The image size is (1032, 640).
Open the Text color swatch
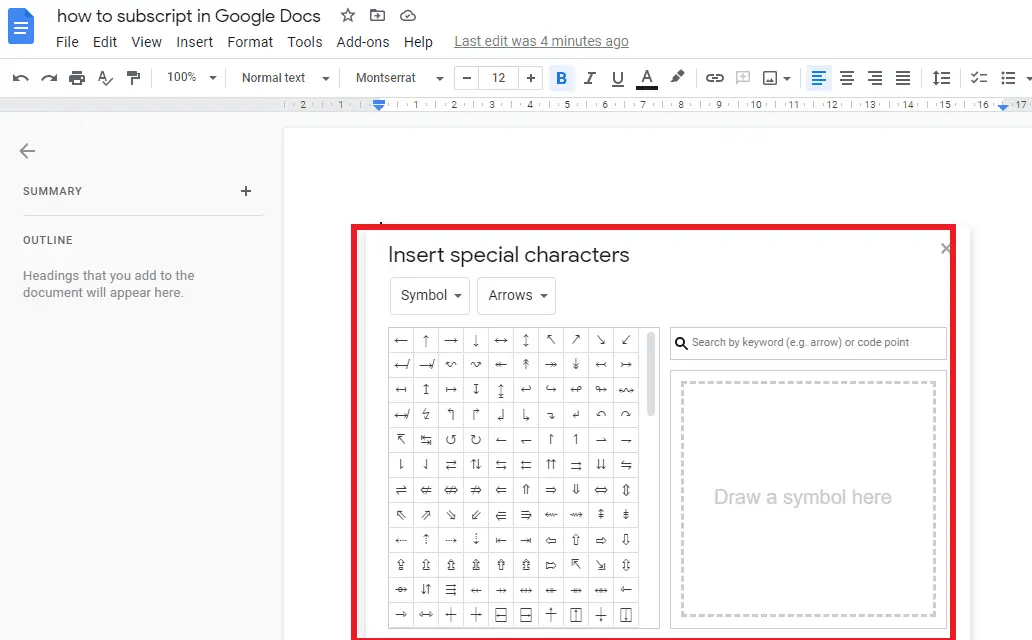pos(645,77)
